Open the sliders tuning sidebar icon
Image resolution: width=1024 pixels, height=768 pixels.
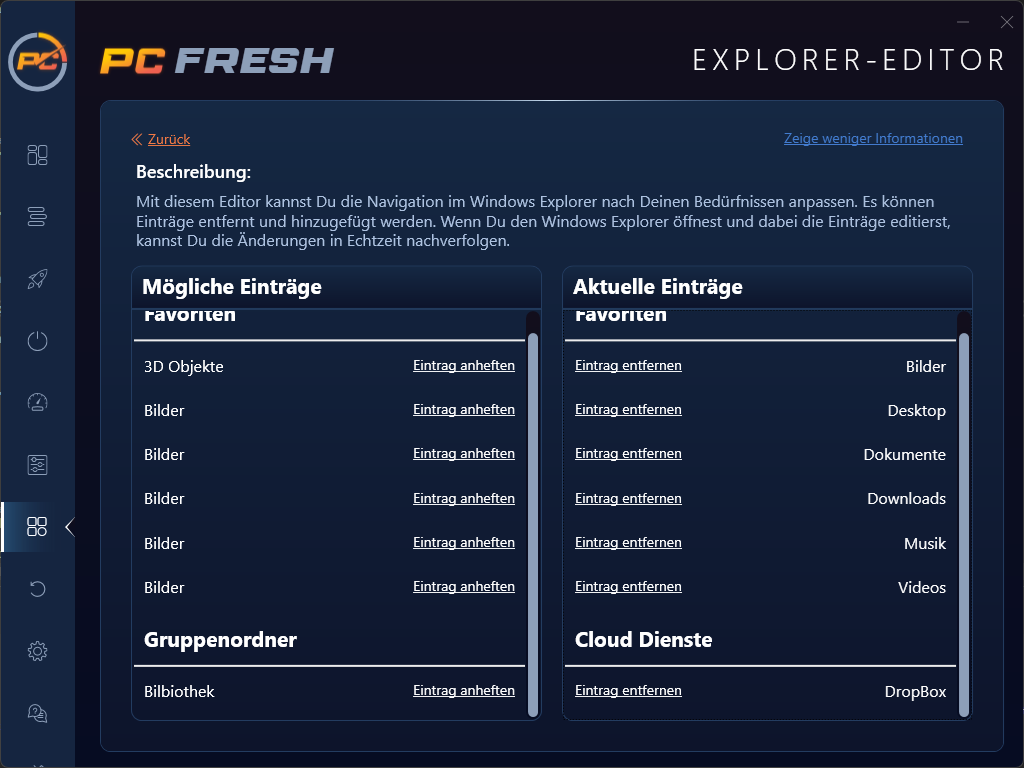click(x=37, y=465)
